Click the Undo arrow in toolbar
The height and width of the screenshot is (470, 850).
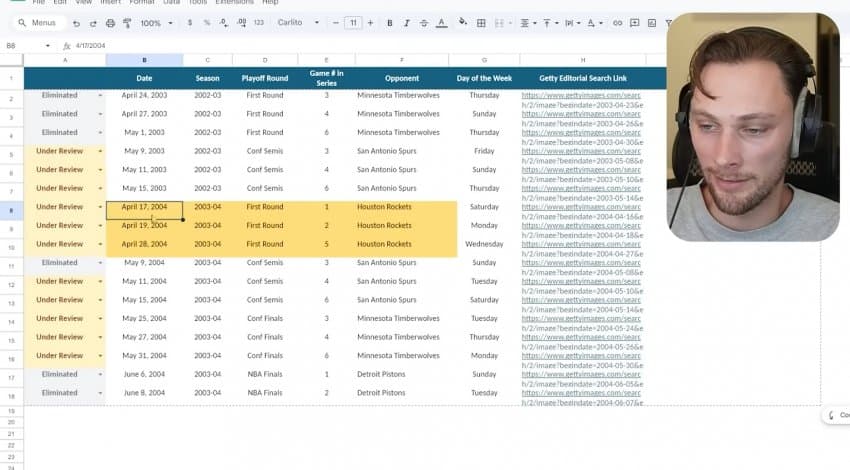point(76,23)
